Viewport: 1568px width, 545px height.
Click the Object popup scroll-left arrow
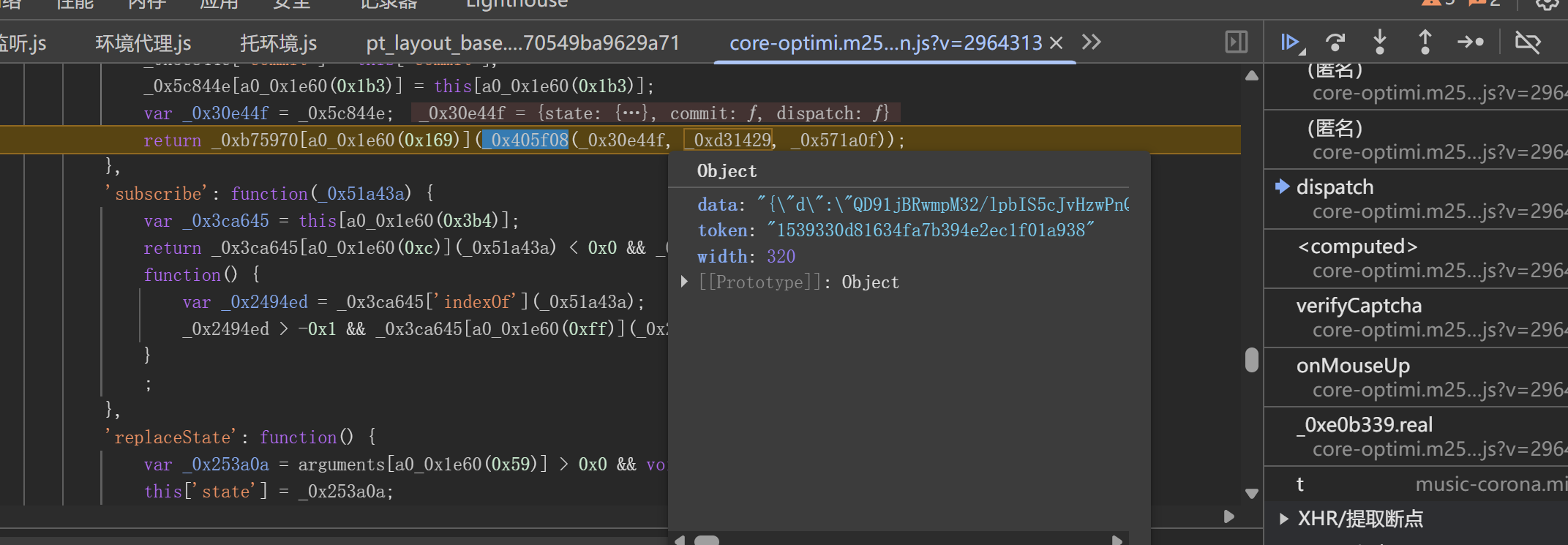click(x=680, y=541)
